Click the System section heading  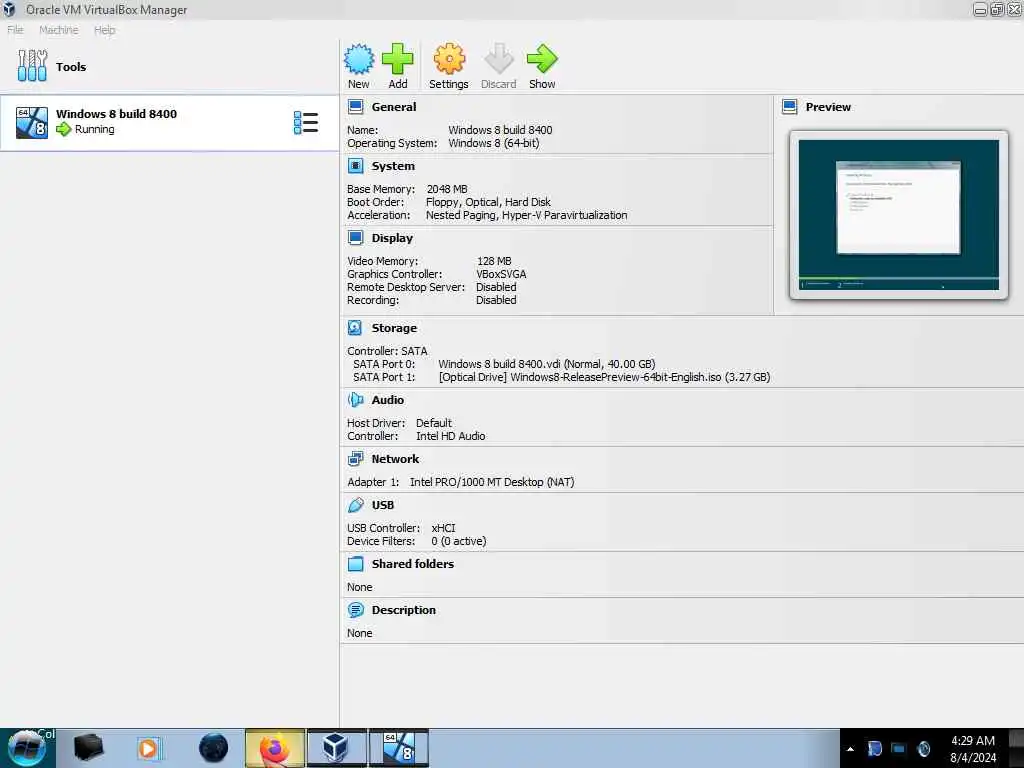pos(393,166)
